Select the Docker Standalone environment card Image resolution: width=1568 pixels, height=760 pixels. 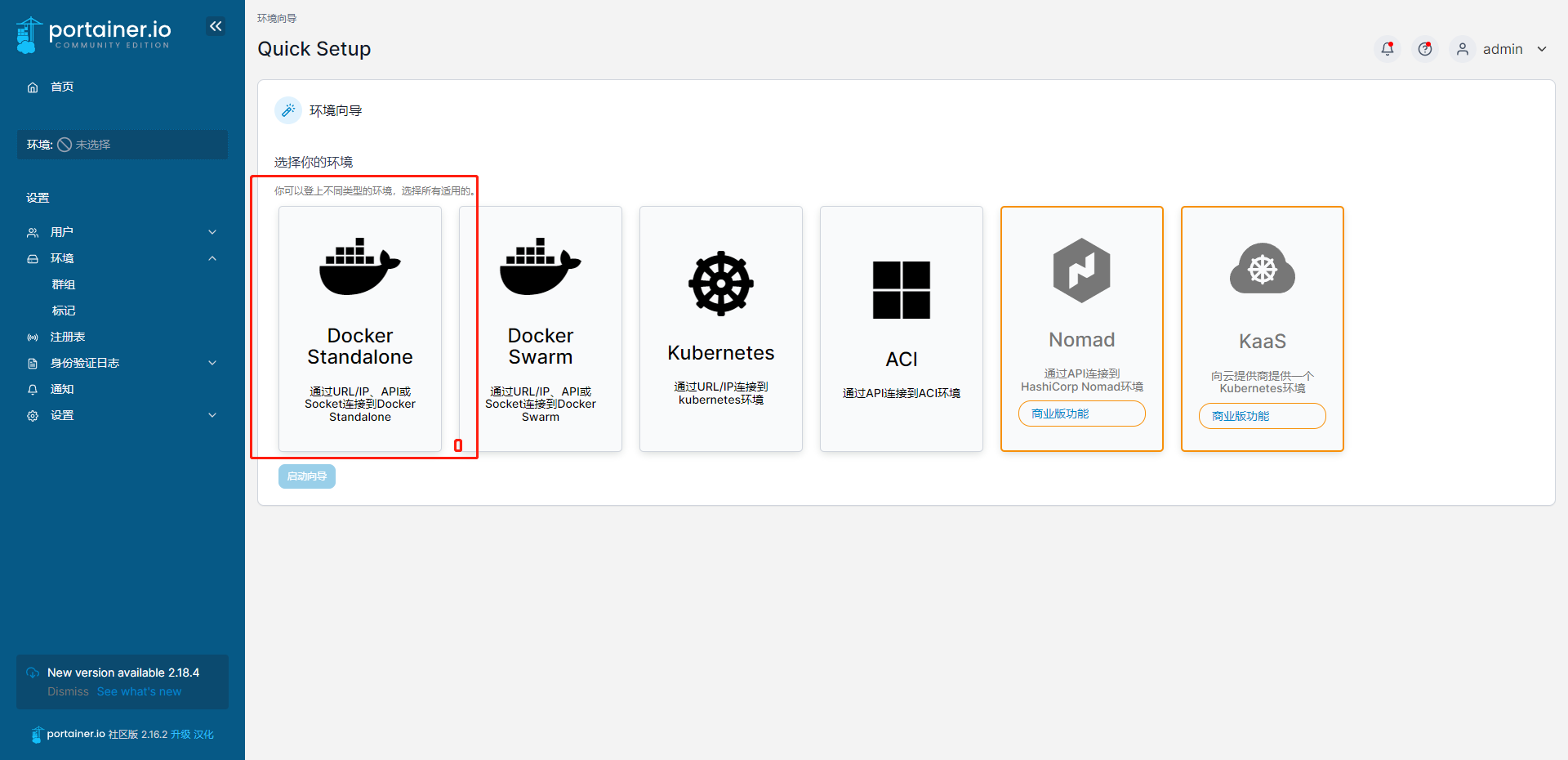(360, 329)
